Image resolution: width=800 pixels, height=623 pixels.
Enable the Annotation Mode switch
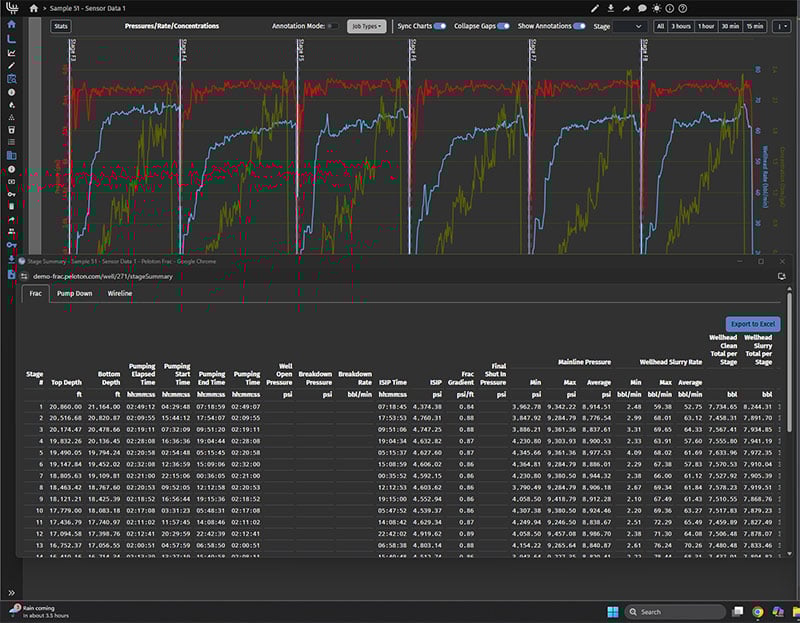click(x=332, y=26)
